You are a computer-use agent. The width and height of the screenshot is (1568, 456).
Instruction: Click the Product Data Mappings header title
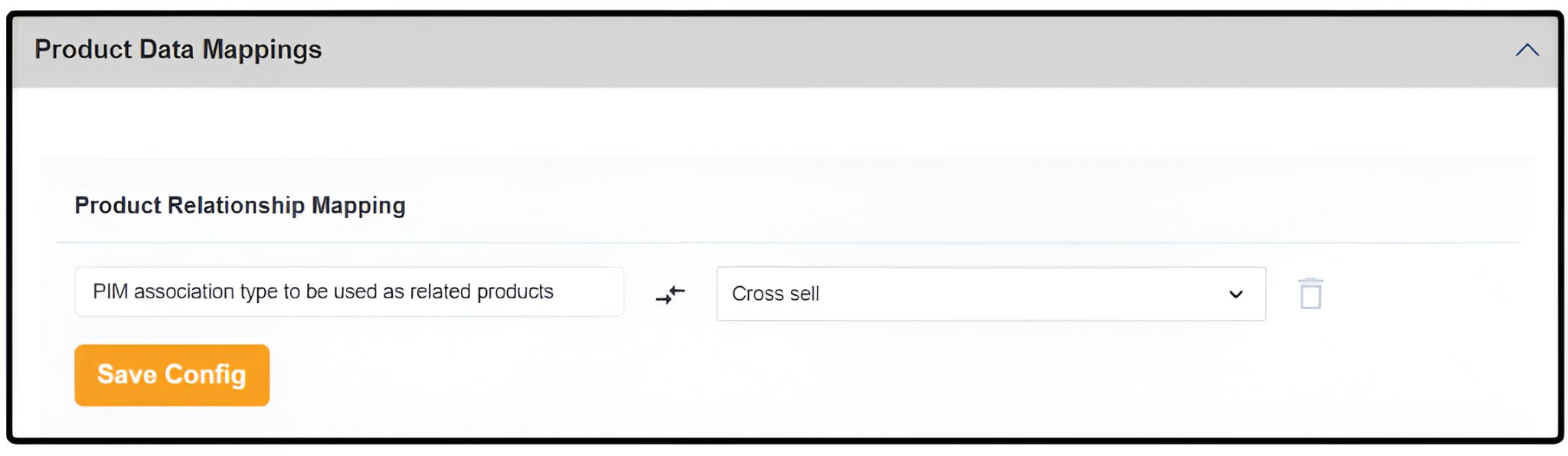click(178, 50)
